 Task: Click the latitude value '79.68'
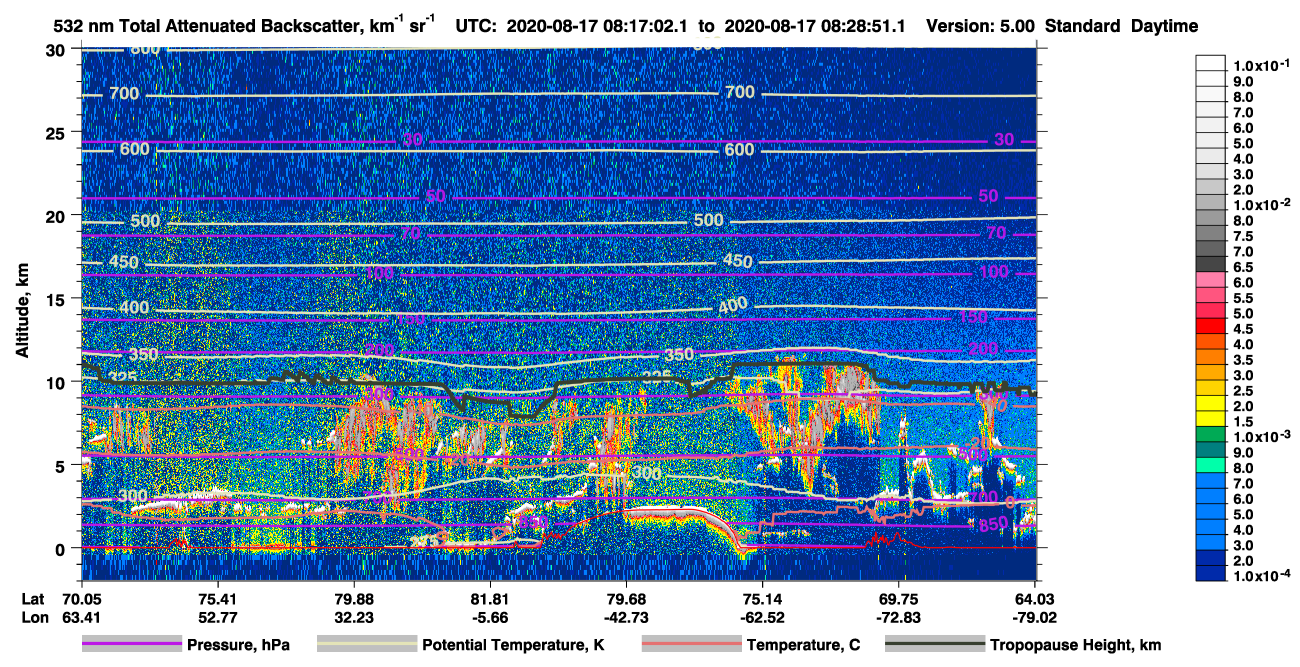pyautogui.click(x=625, y=599)
